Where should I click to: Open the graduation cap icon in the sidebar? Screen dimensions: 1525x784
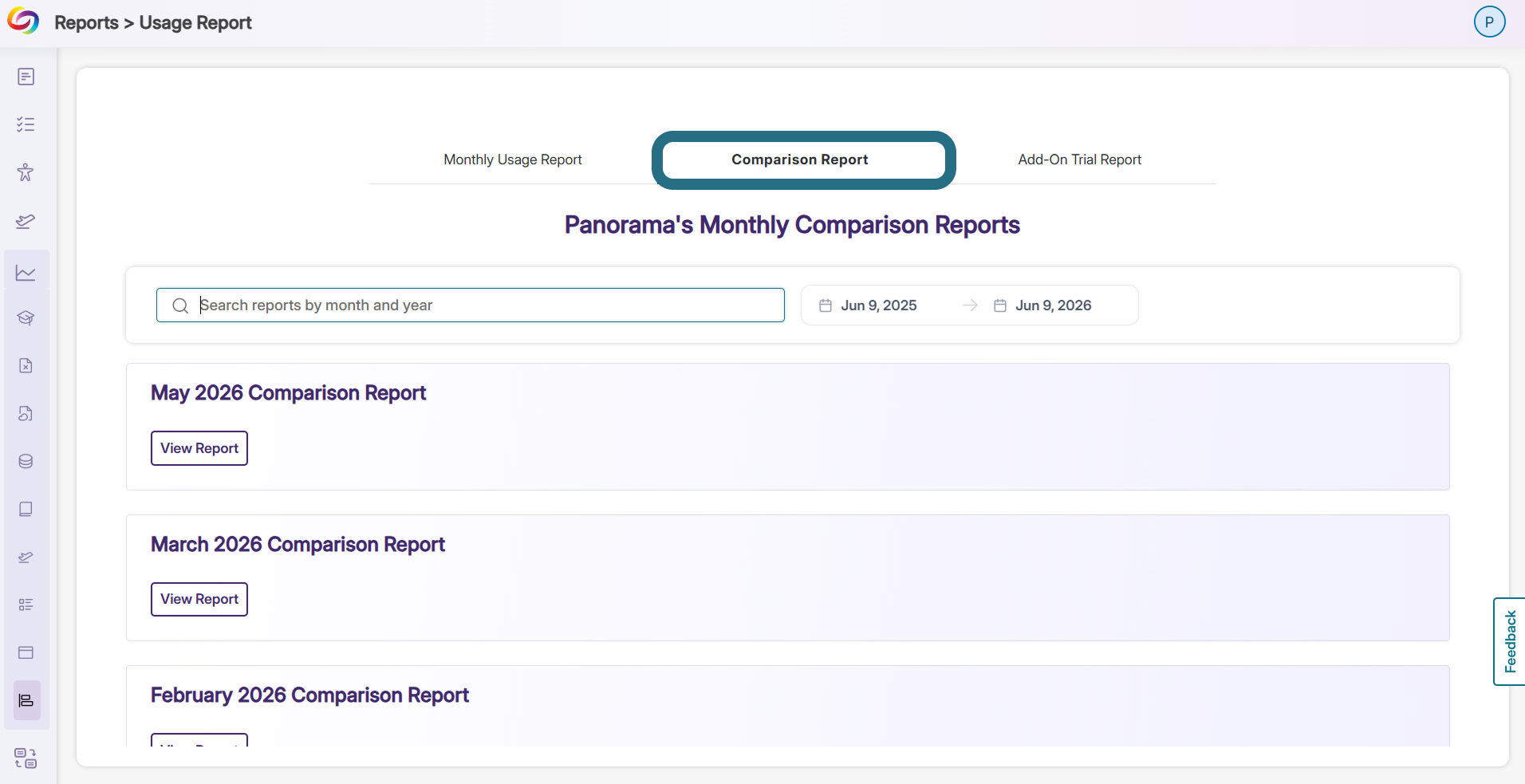pyautogui.click(x=26, y=317)
